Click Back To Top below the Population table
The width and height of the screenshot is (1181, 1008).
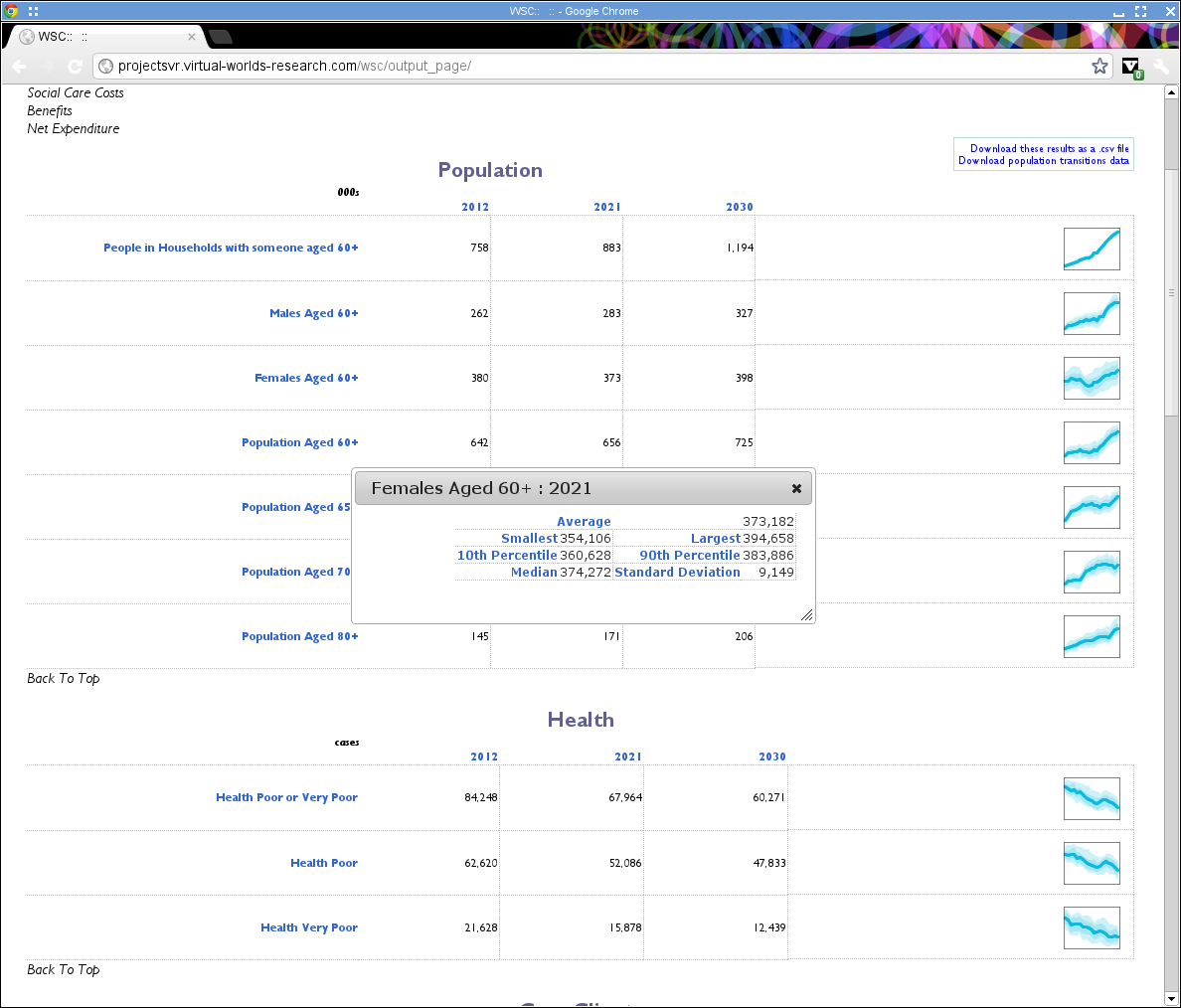pyautogui.click(x=63, y=678)
